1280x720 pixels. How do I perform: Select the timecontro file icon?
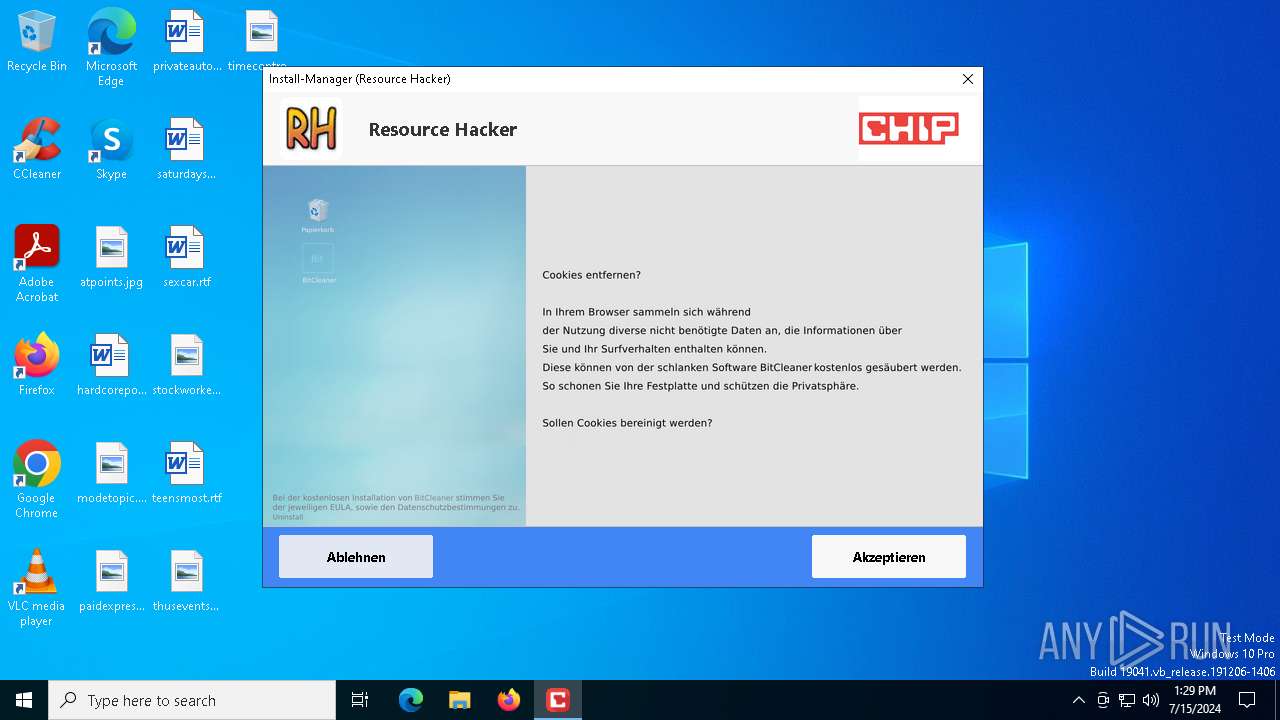coord(261,42)
